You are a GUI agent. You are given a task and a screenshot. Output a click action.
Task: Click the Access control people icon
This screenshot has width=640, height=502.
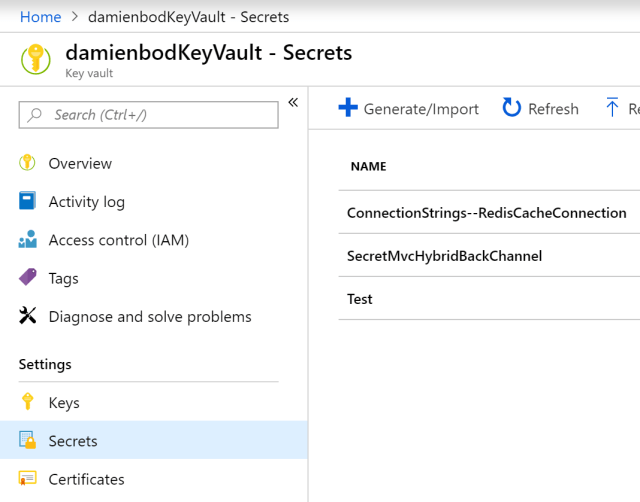28,240
